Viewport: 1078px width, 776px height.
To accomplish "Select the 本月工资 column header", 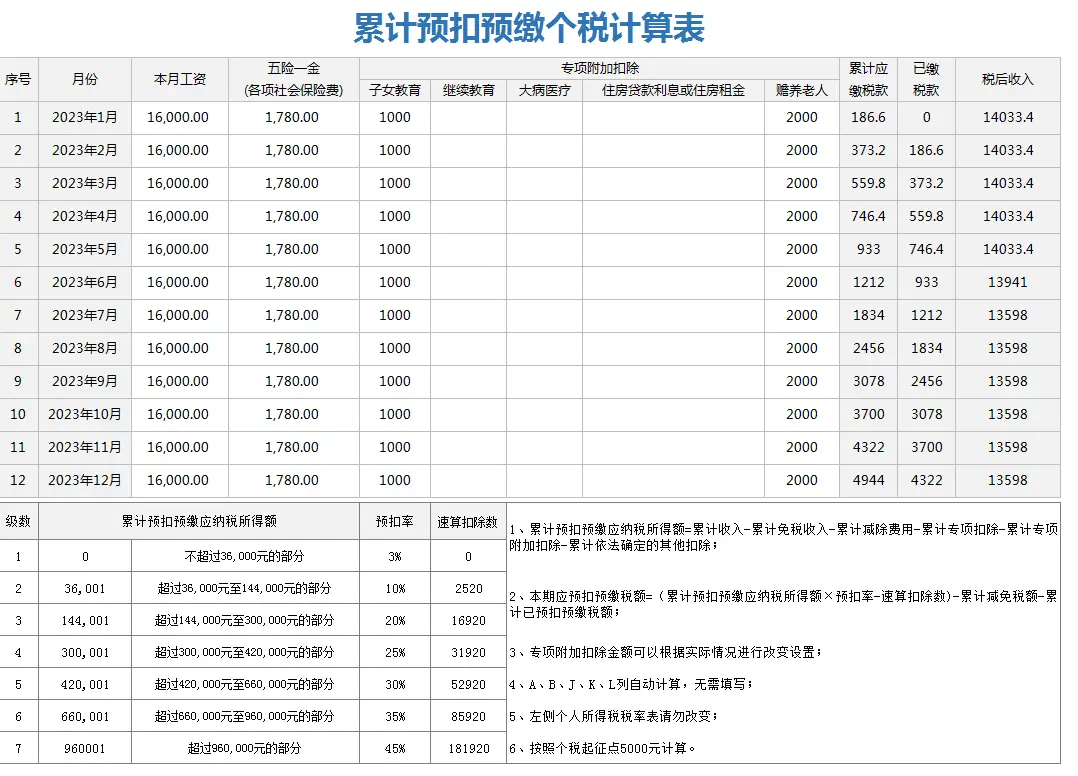I will (x=180, y=79).
